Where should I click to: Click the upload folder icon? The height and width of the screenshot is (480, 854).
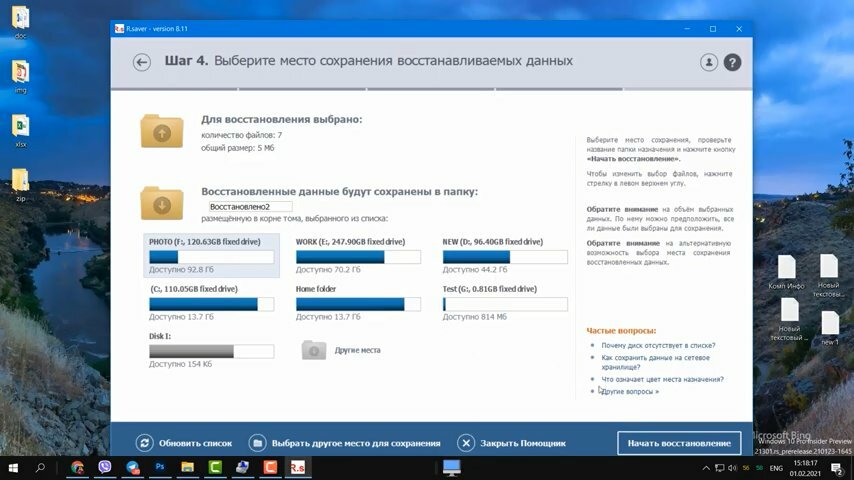point(162,131)
